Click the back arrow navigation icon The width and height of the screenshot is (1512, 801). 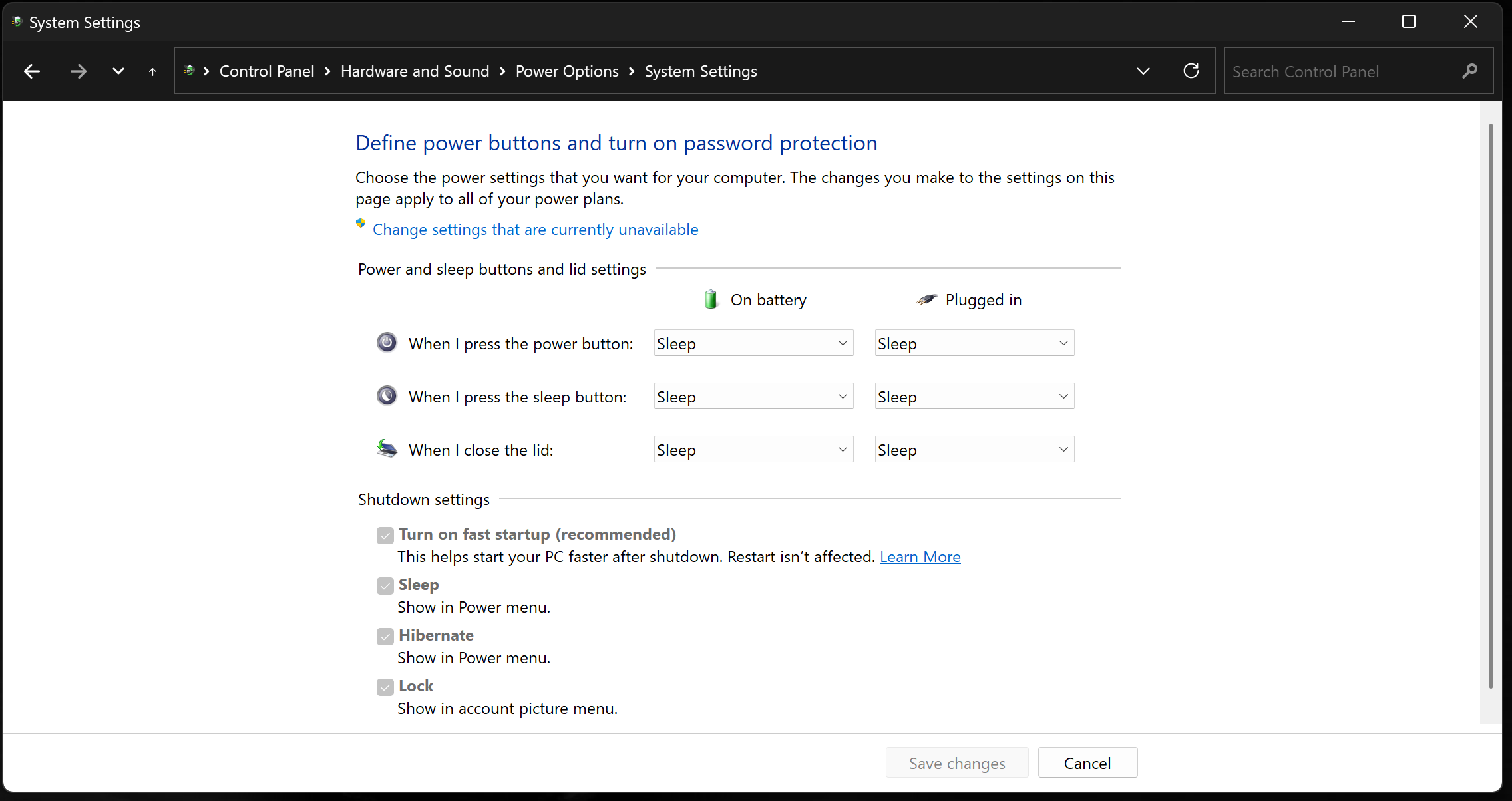click(32, 71)
